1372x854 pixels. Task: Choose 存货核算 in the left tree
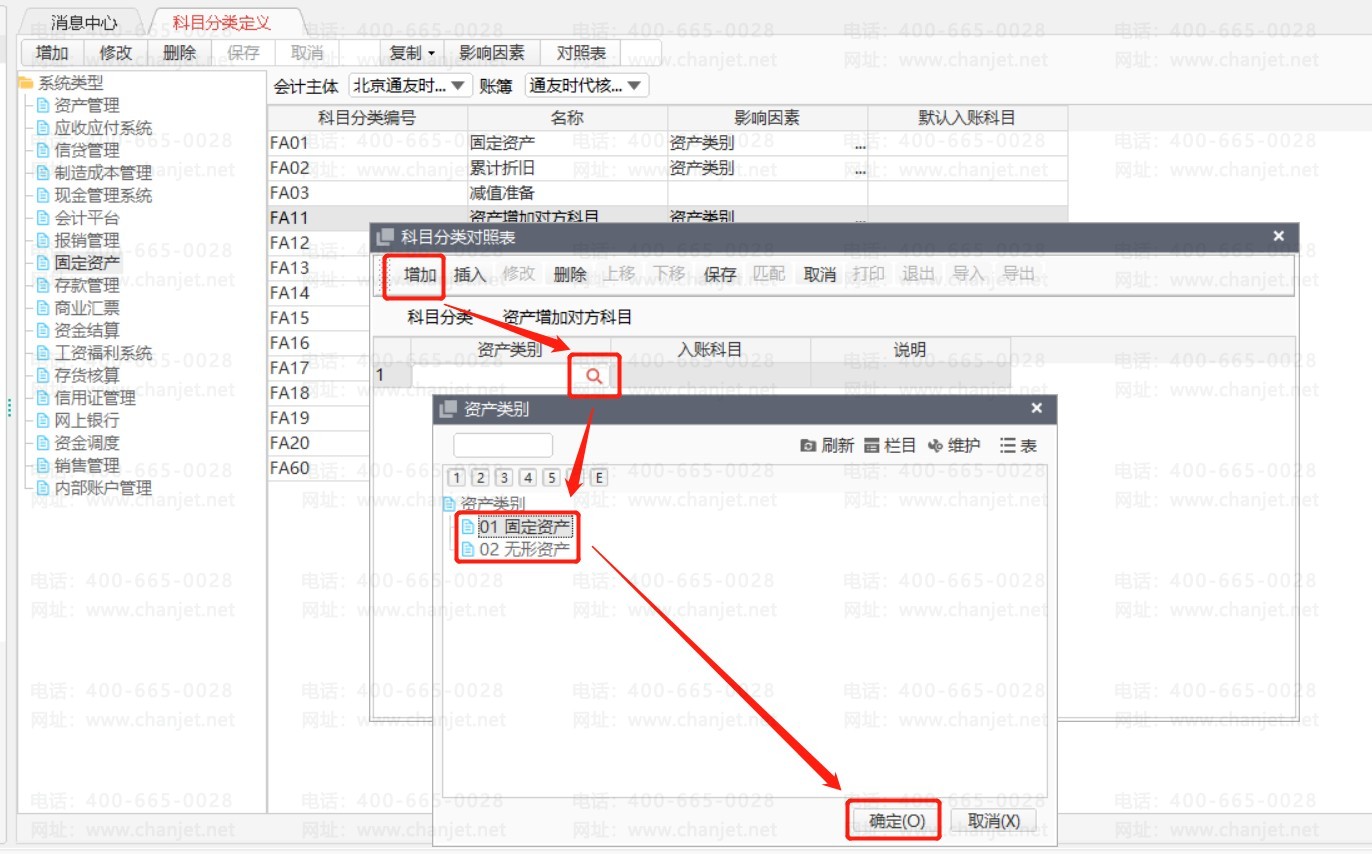86,375
